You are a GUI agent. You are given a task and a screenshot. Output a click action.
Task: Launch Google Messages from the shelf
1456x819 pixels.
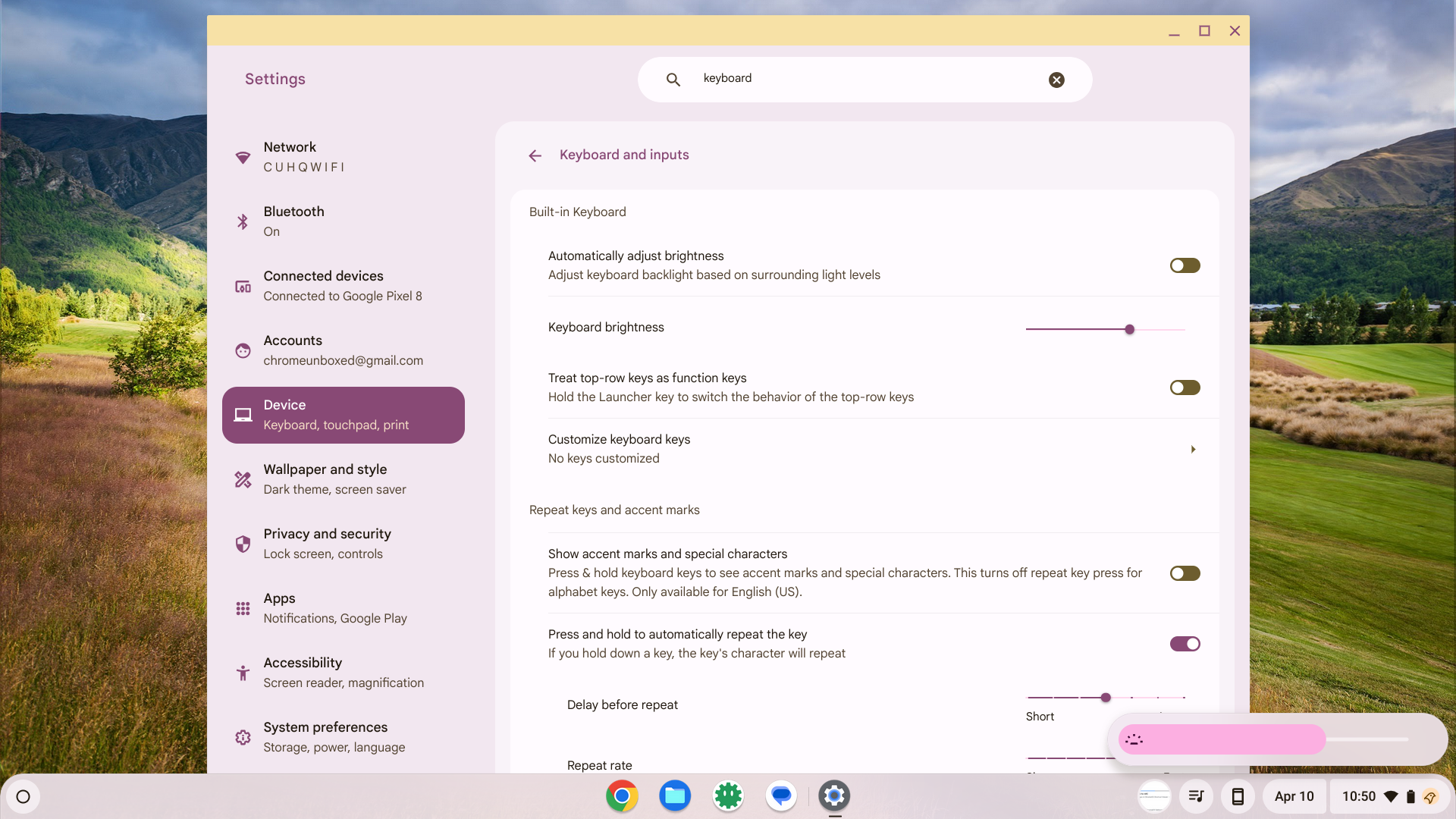(782, 796)
